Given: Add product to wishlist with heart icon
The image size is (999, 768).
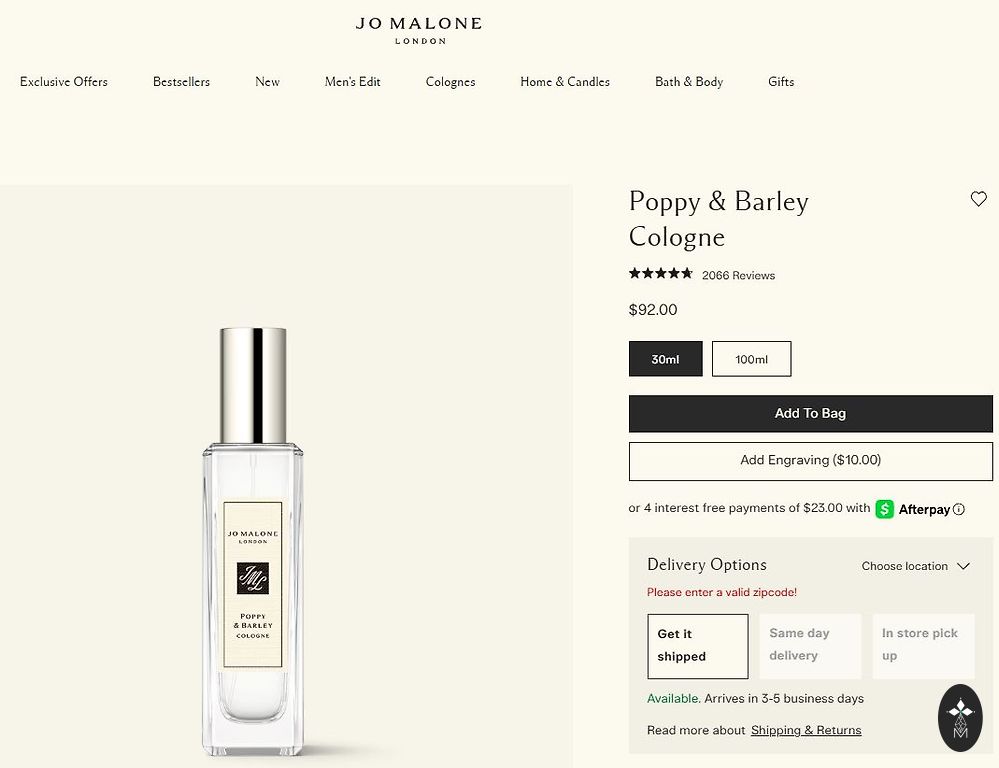Looking at the screenshot, I should click(978, 199).
